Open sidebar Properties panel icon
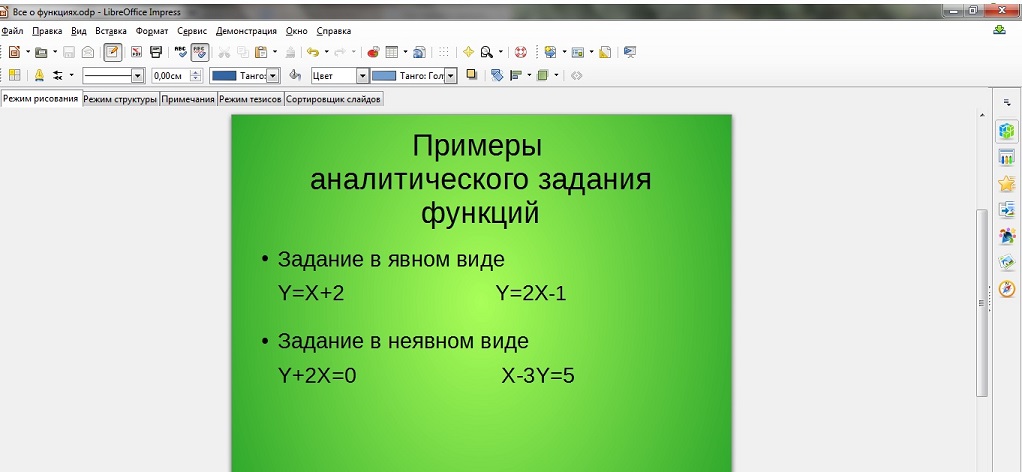The height and width of the screenshot is (472, 1022). click(x=1007, y=131)
